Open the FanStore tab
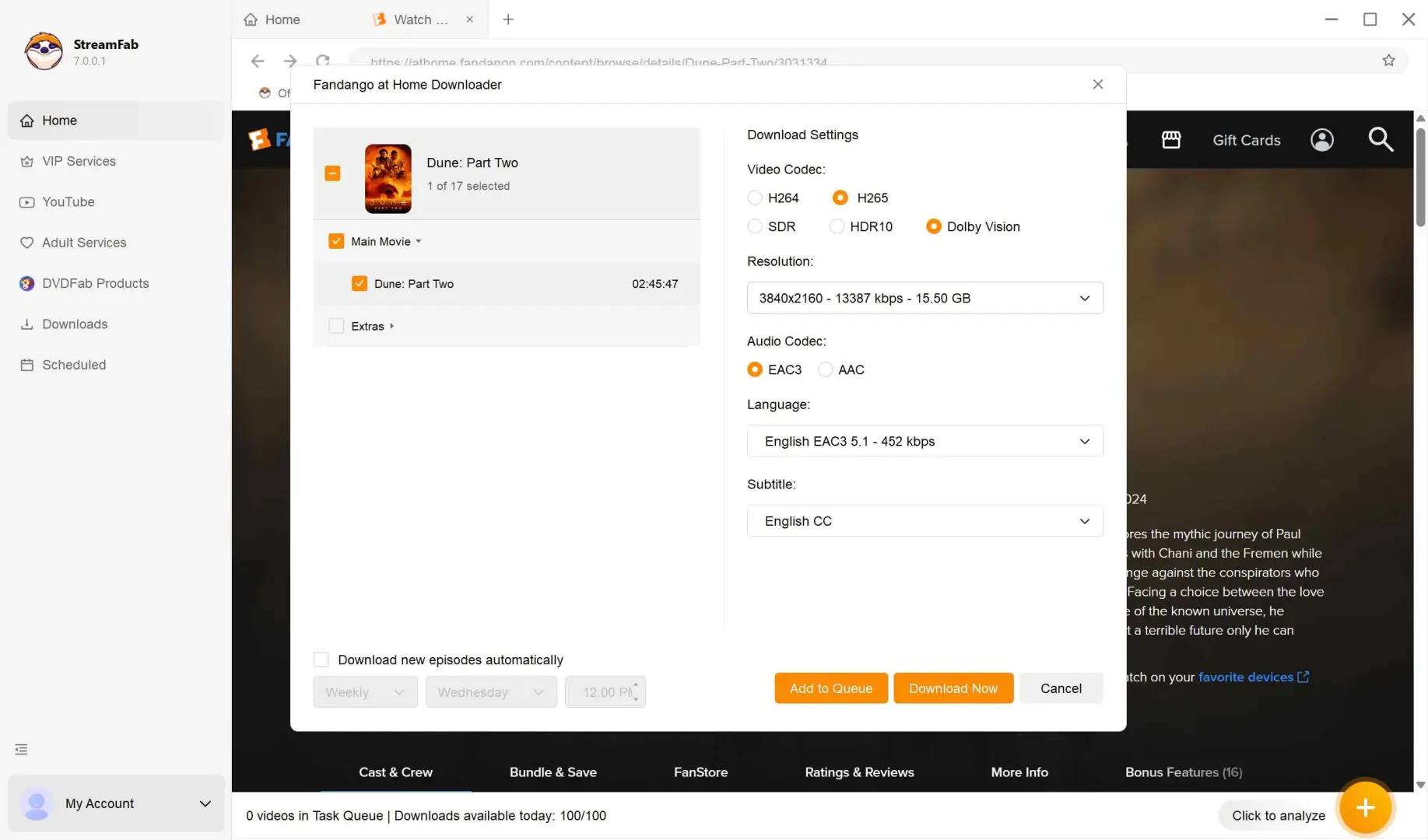Image resolution: width=1428 pixels, height=840 pixels. tap(700, 772)
